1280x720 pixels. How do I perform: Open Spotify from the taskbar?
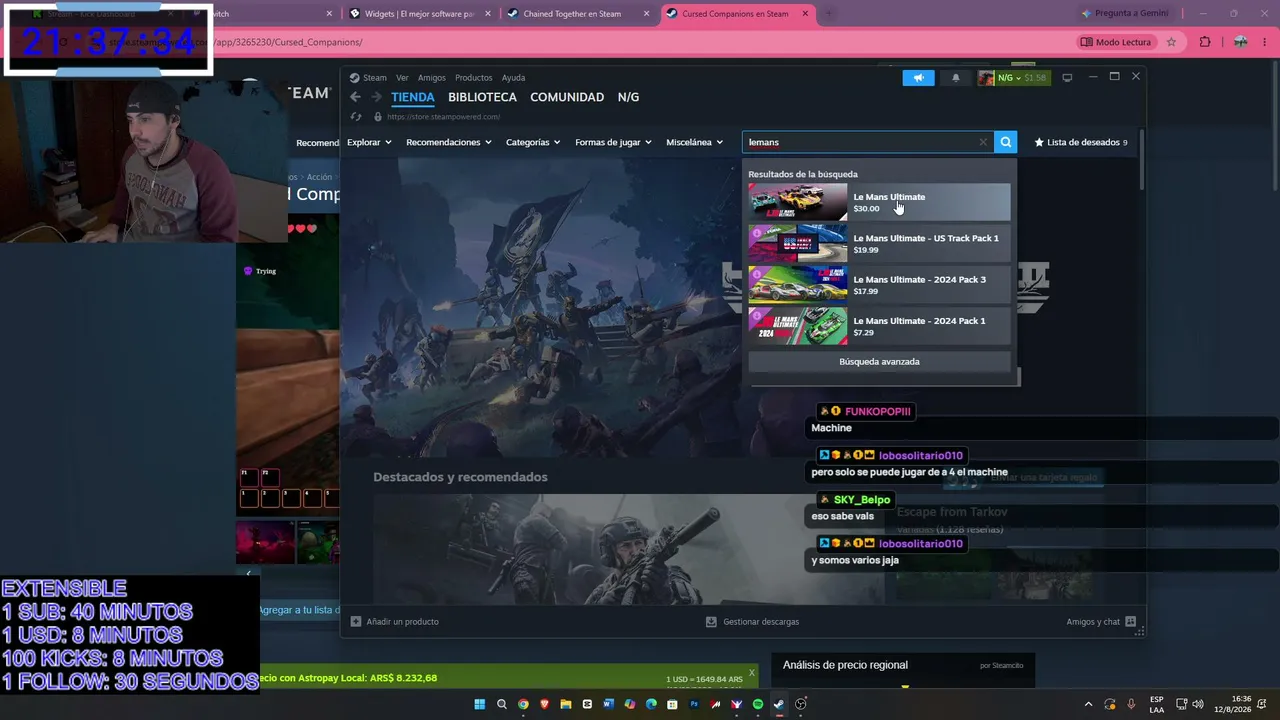[x=758, y=704]
